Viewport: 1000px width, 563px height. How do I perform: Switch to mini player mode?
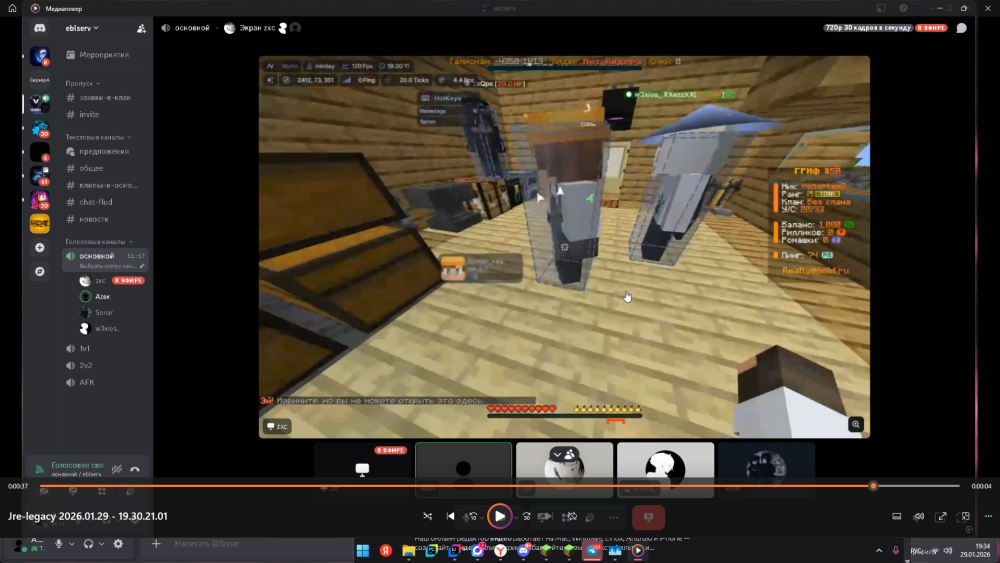[x=965, y=516]
